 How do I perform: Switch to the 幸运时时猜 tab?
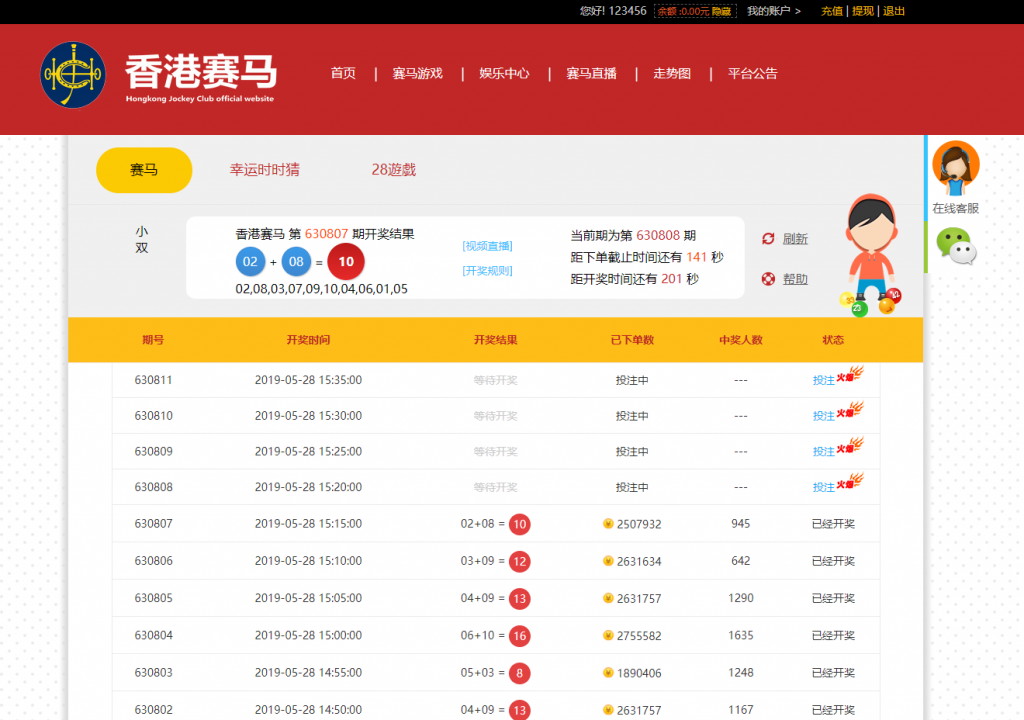pos(264,170)
